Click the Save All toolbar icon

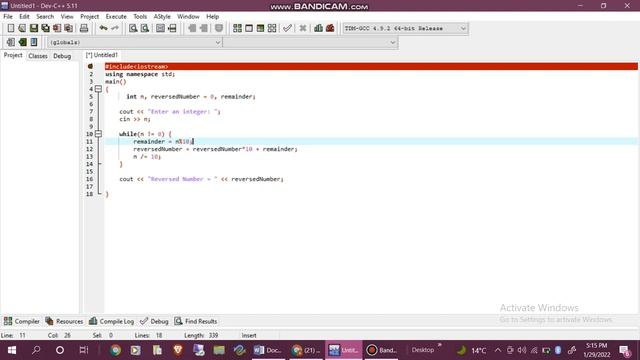[45, 28]
